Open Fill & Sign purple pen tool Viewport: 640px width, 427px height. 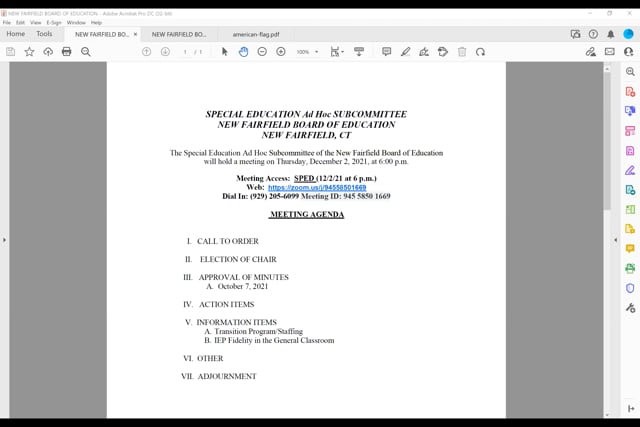(630, 170)
